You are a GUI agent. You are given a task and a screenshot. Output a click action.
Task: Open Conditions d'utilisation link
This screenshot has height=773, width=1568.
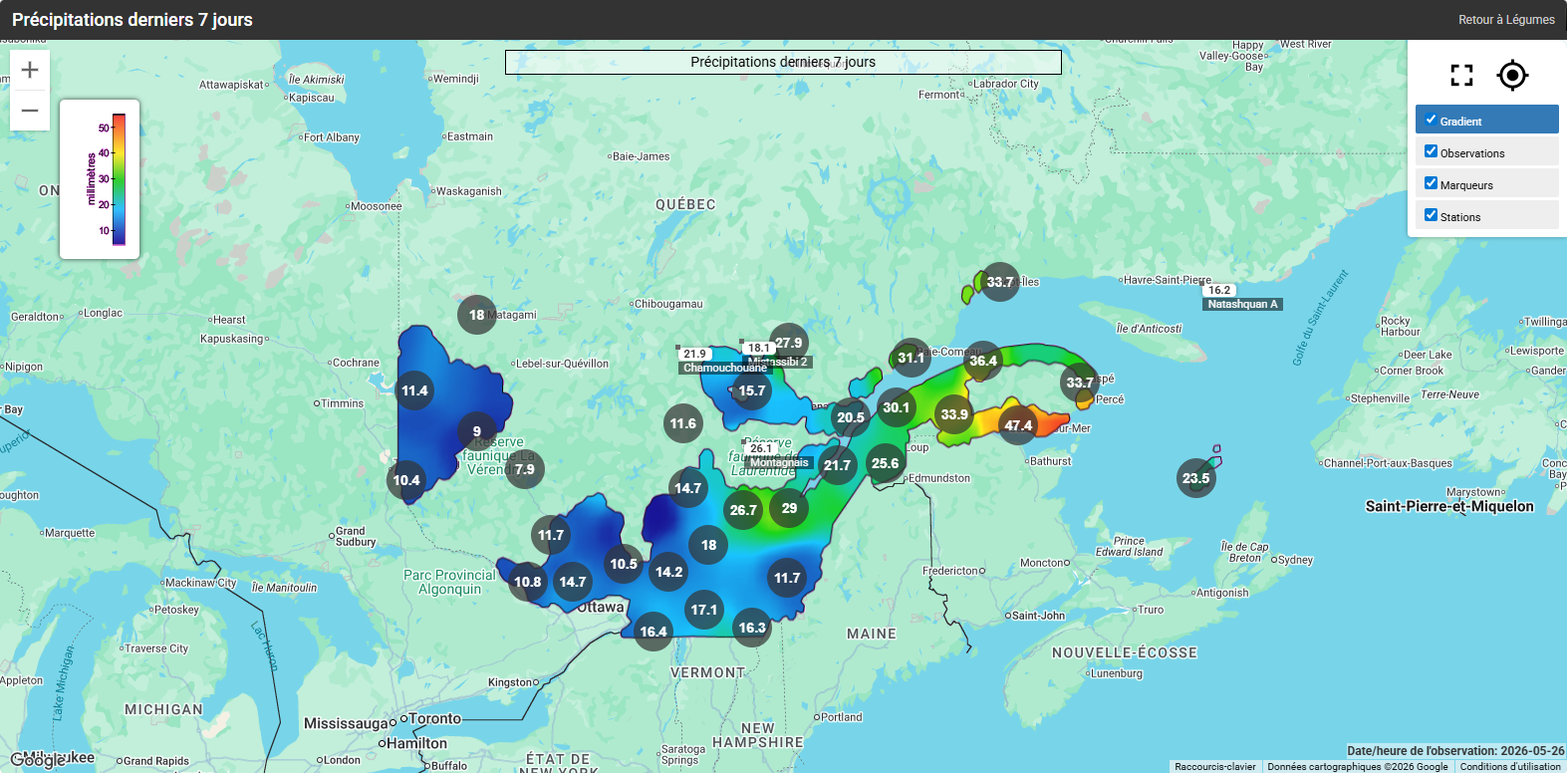(x=1510, y=766)
